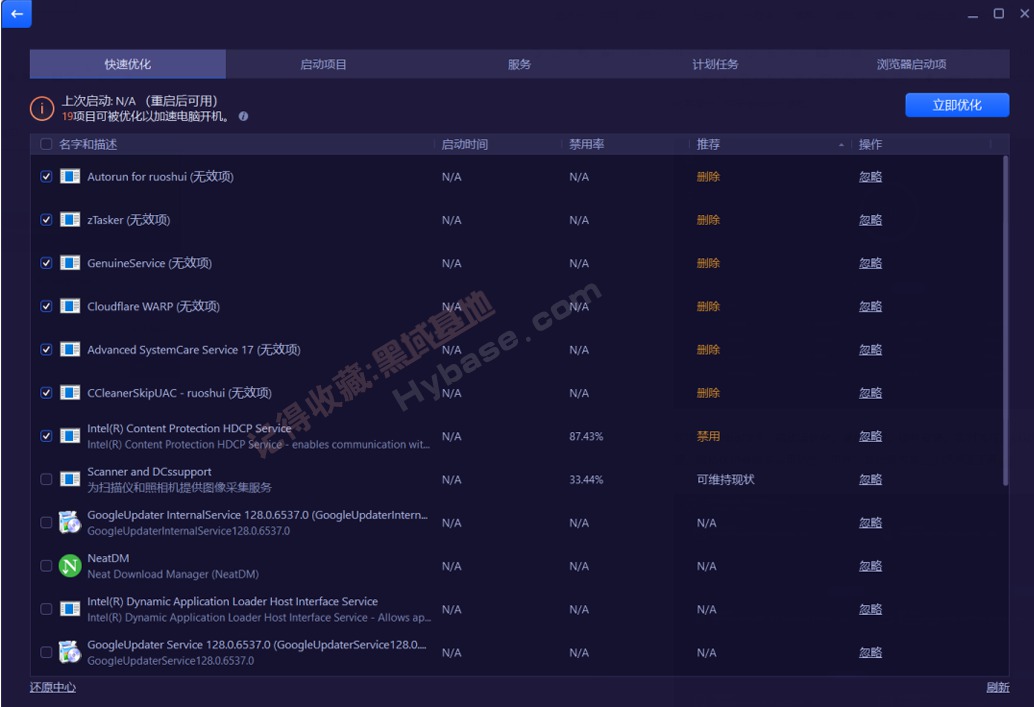
Task: Click 忽略 for Intel HDCP Service
Action: [x=870, y=436]
